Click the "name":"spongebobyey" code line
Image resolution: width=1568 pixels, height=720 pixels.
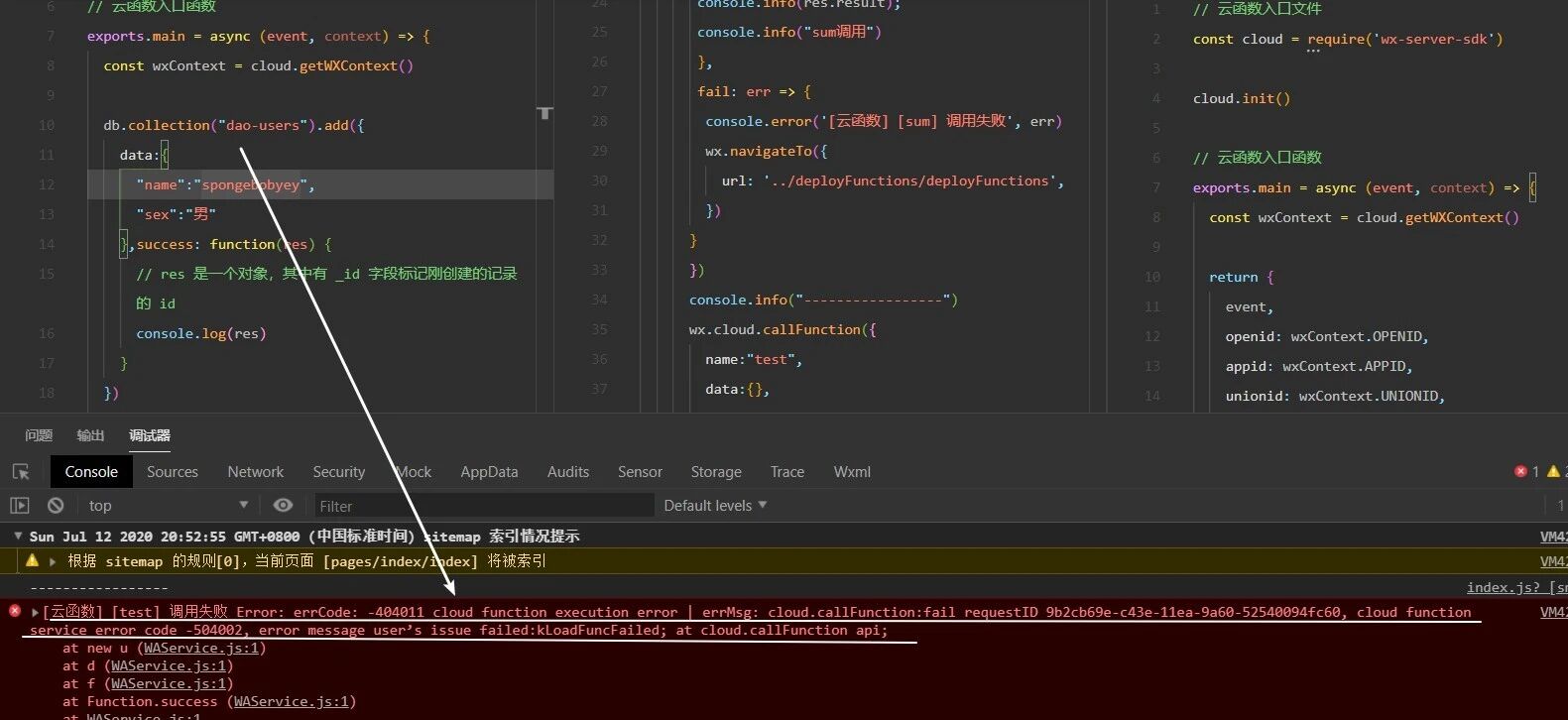pos(225,185)
